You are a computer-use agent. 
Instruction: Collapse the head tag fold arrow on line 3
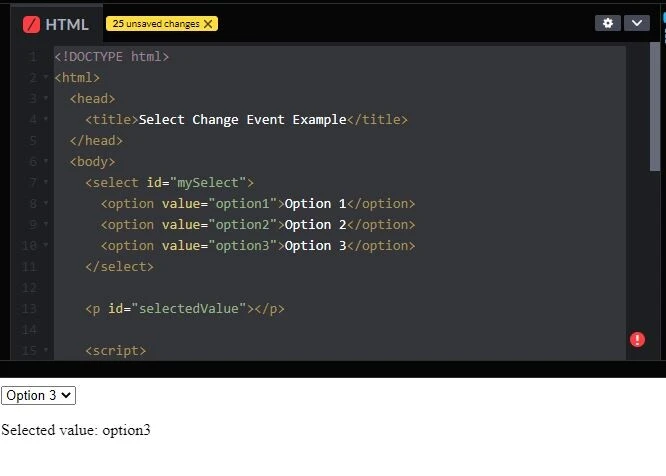tap(46, 99)
